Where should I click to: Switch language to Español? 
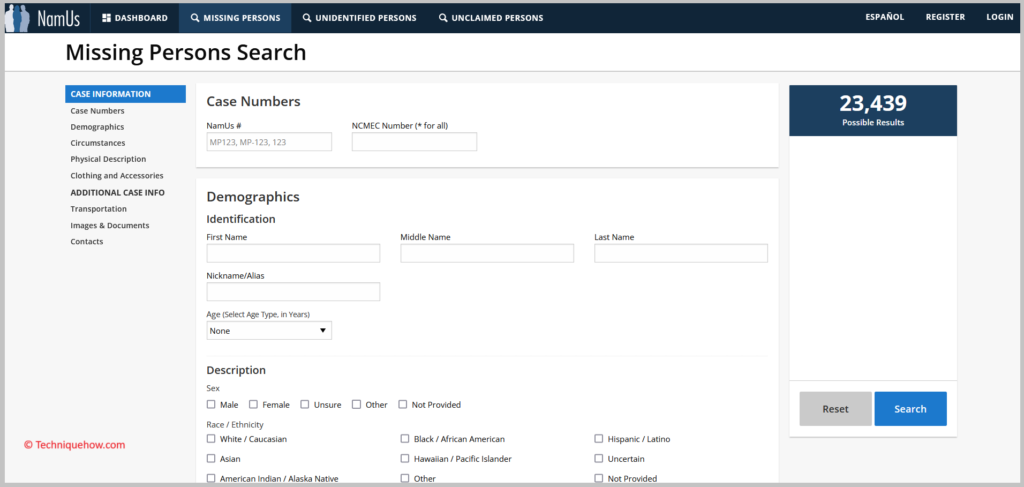(x=884, y=17)
